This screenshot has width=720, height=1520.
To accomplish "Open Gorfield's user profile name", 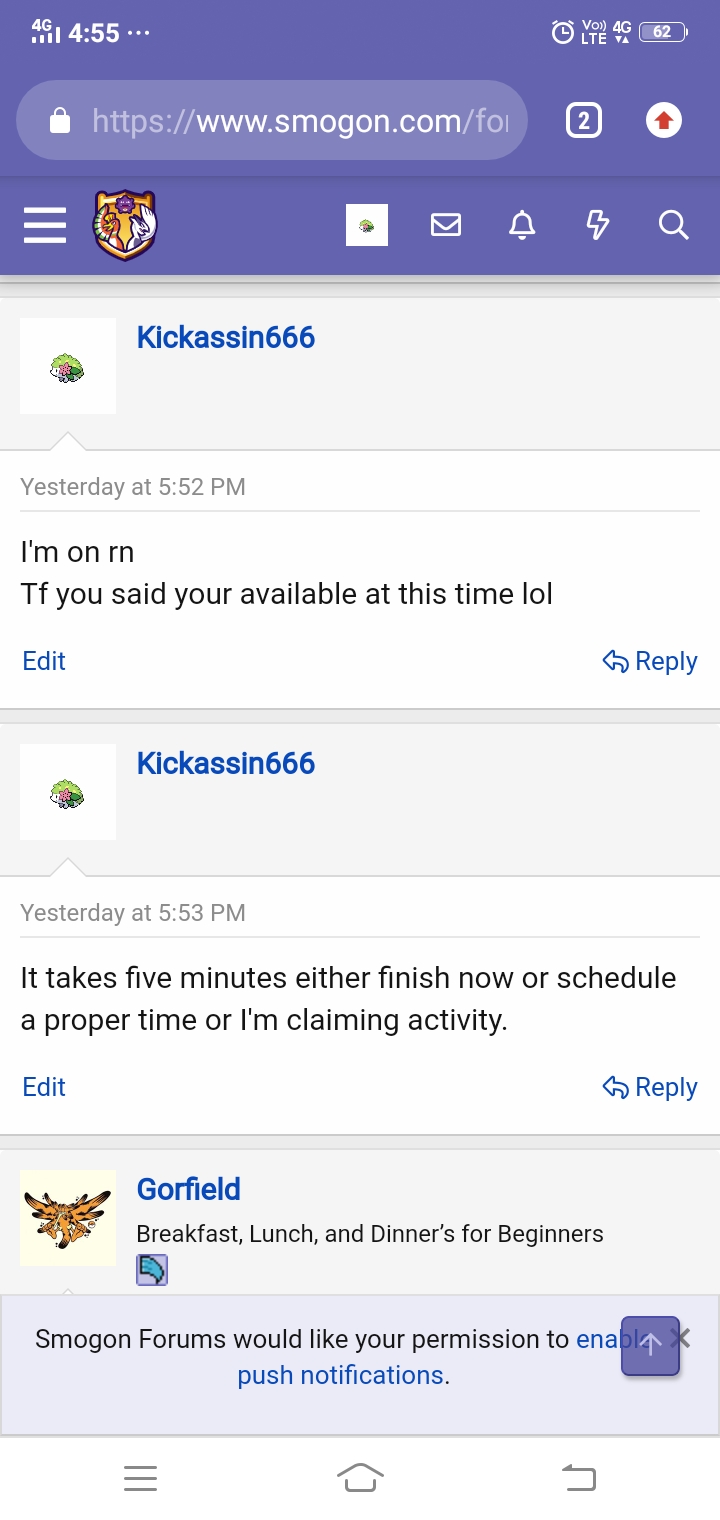I will coord(189,1189).
